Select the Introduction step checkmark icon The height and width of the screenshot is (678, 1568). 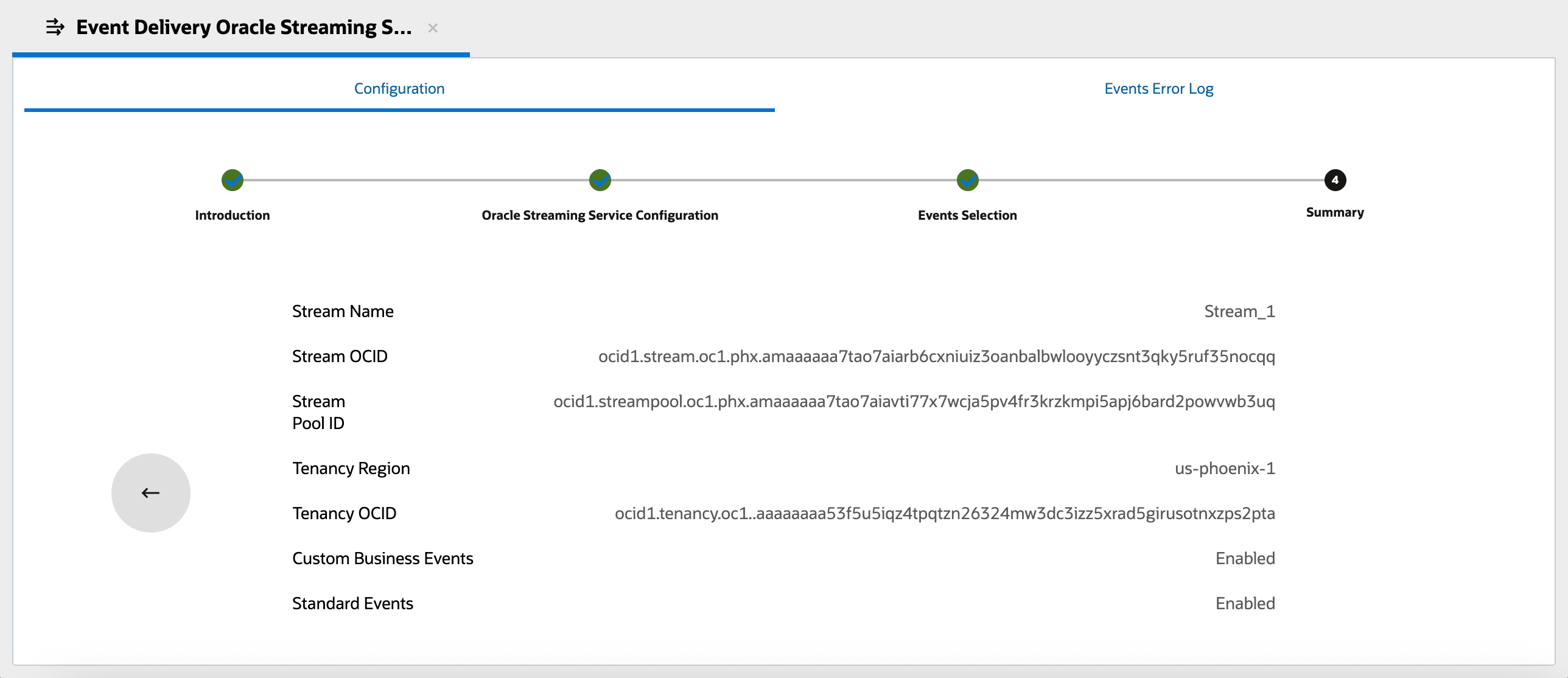(232, 180)
